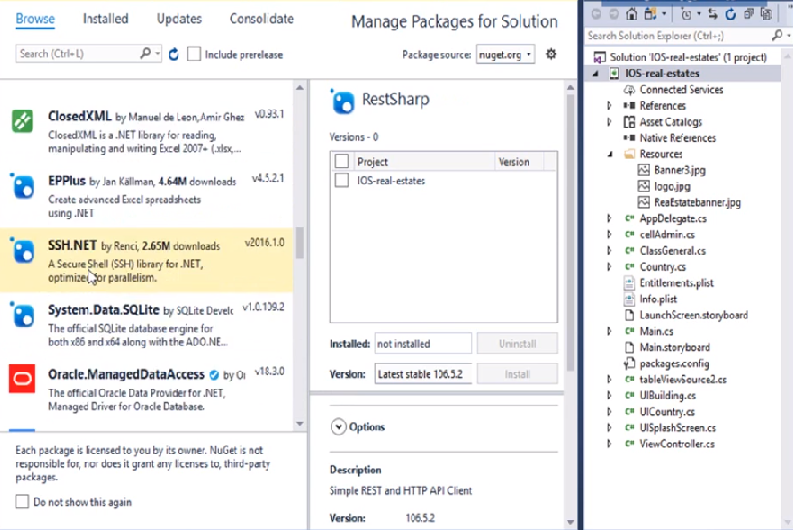
Task: Click packages.config file icon
Action: click(629, 364)
